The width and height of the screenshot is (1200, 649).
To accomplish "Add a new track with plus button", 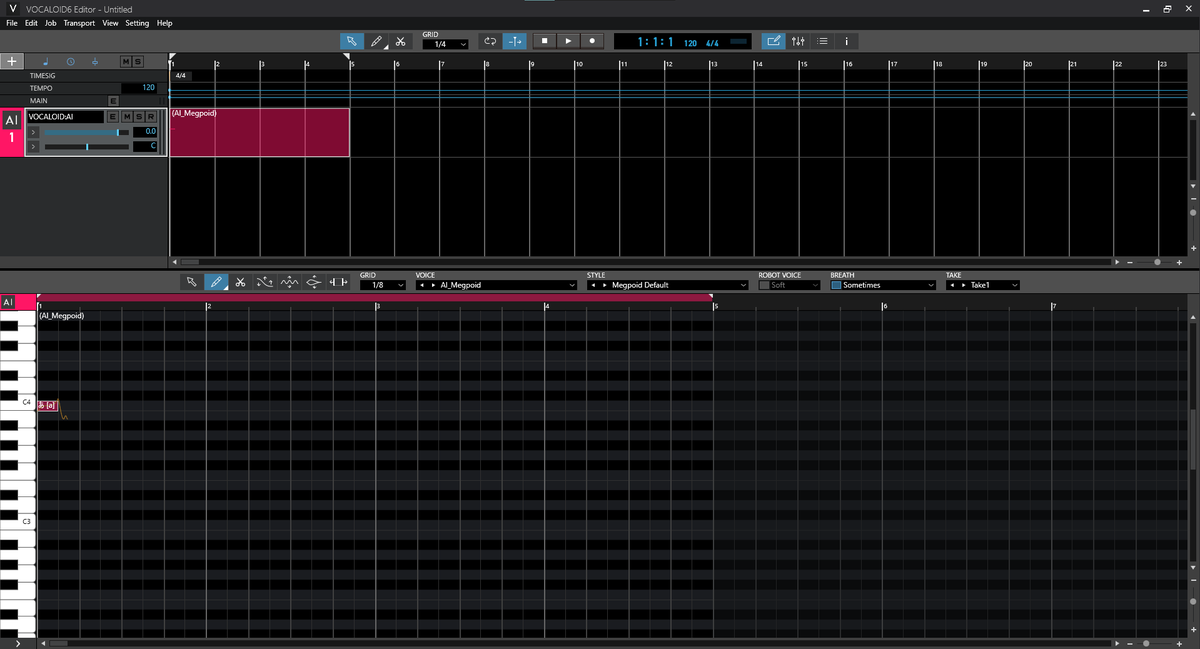I will coord(12,61).
